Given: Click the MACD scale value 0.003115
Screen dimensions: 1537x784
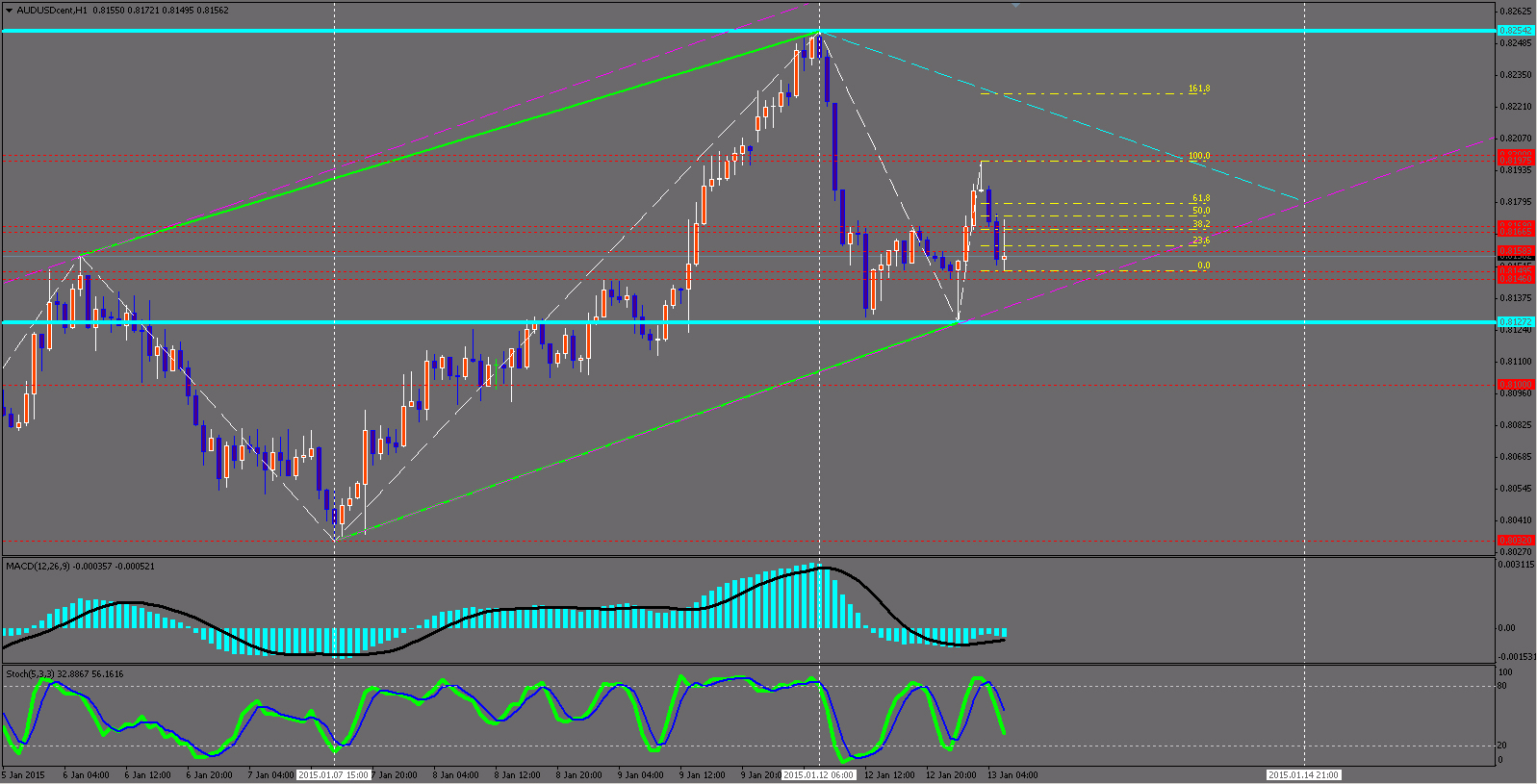Looking at the screenshot, I should pyautogui.click(x=1516, y=564).
